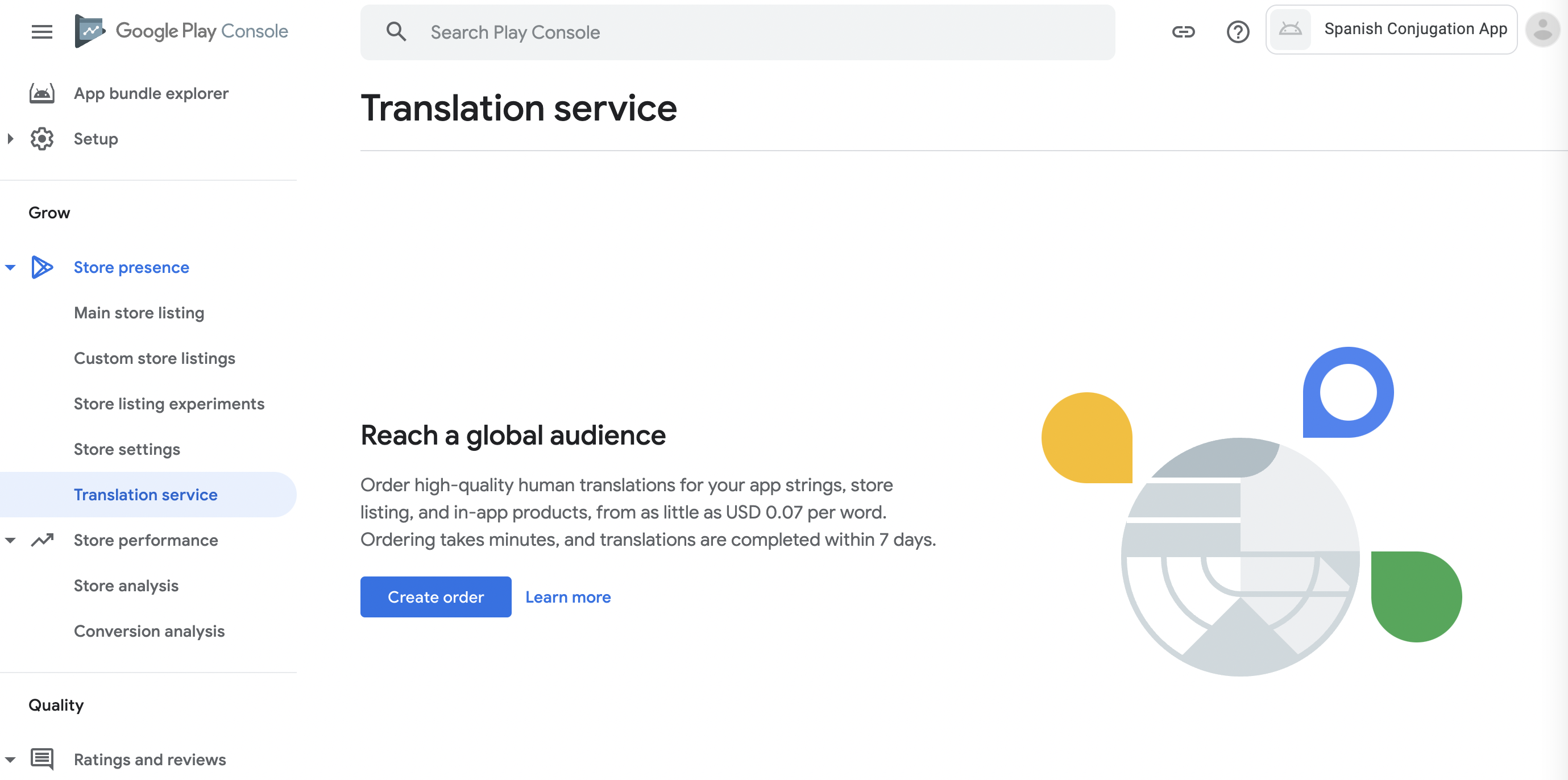The image size is (1568, 780).
Task: Navigate to Store analysis section
Action: pyautogui.click(x=126, y=585)
